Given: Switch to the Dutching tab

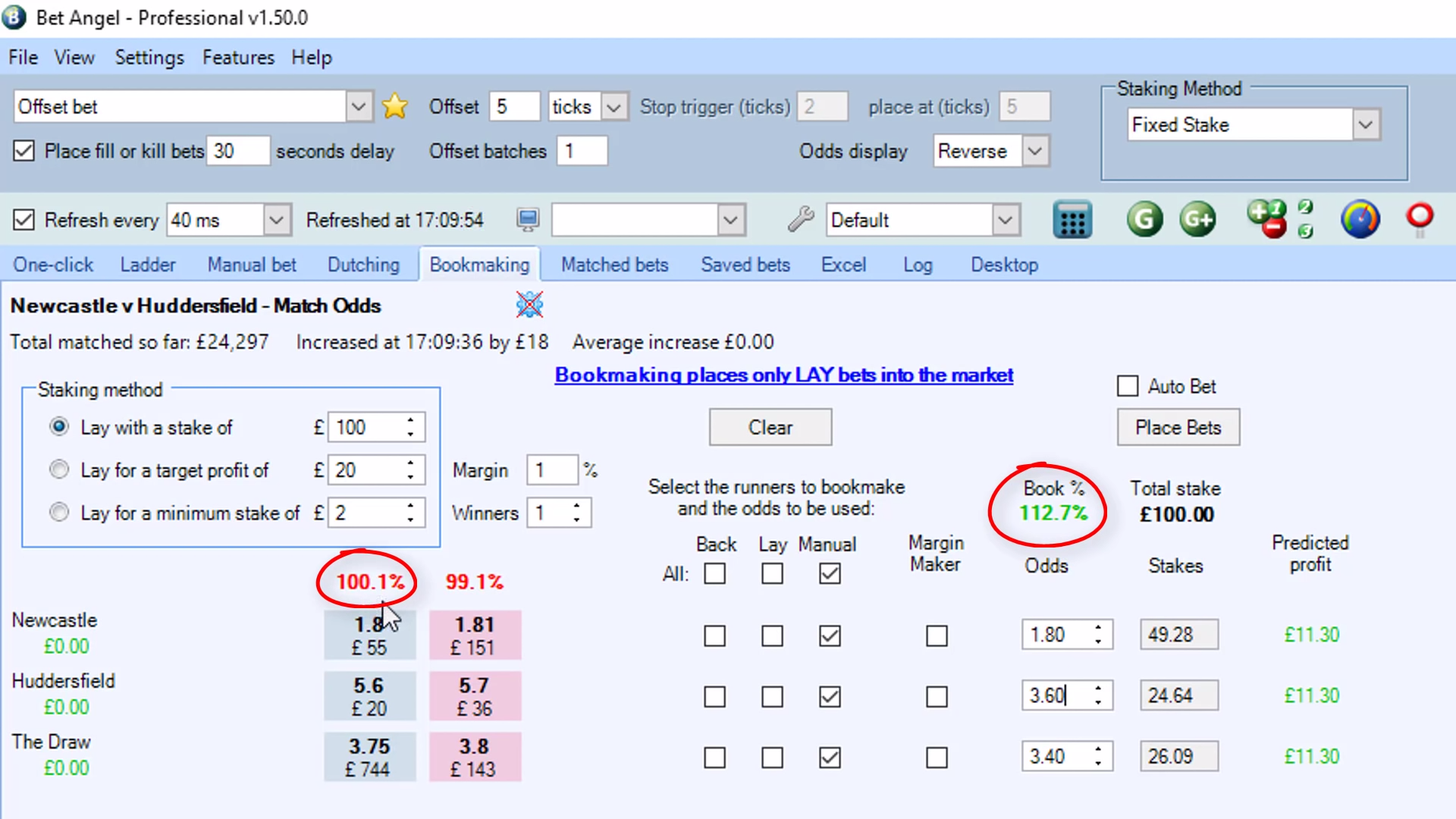Looking at the screenshot, I should coord(363,264).
